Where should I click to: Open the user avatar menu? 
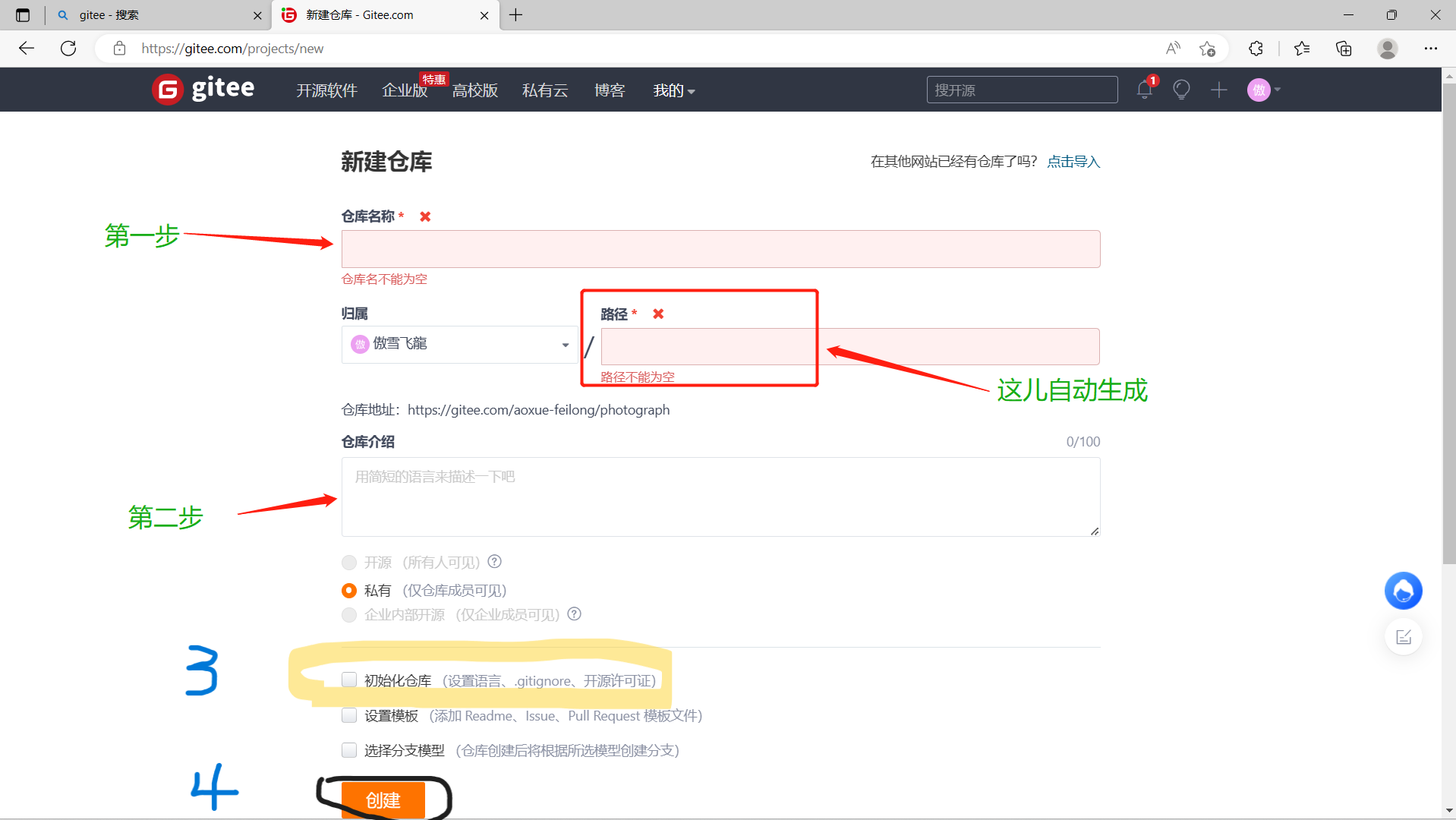1259,90
